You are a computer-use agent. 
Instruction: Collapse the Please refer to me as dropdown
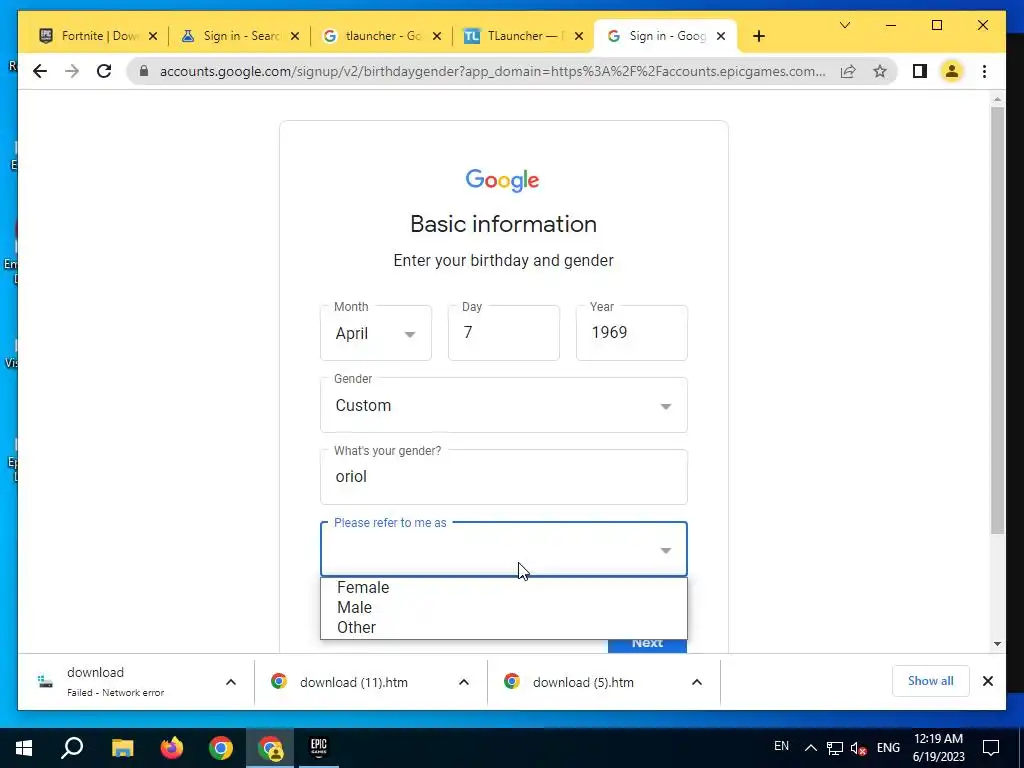pyautogui.click(x=504, y=549)
